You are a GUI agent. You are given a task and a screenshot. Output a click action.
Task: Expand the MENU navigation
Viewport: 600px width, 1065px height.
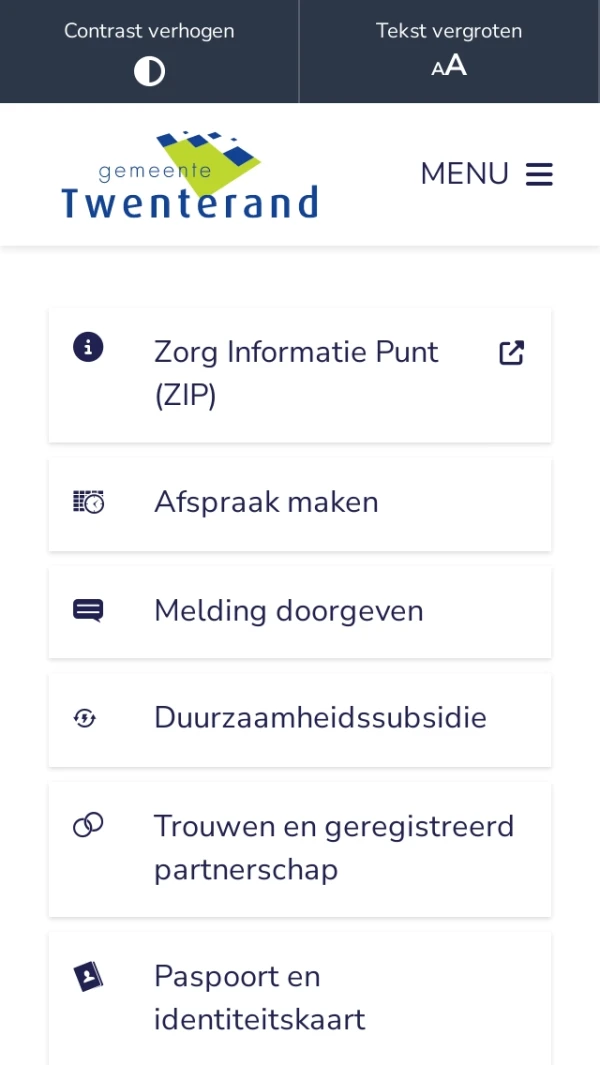487,174
